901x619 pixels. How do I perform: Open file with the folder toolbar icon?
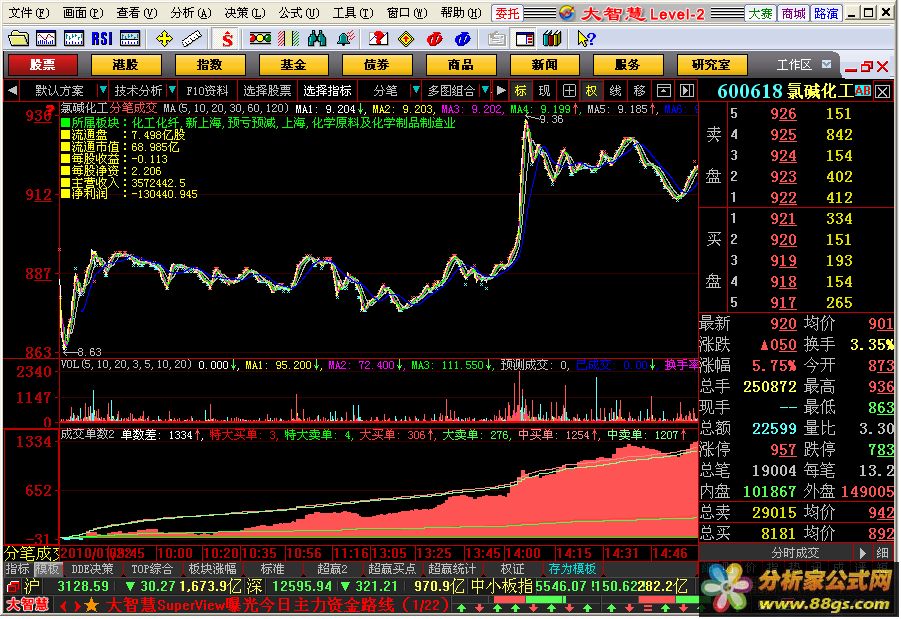click(18, 39)
